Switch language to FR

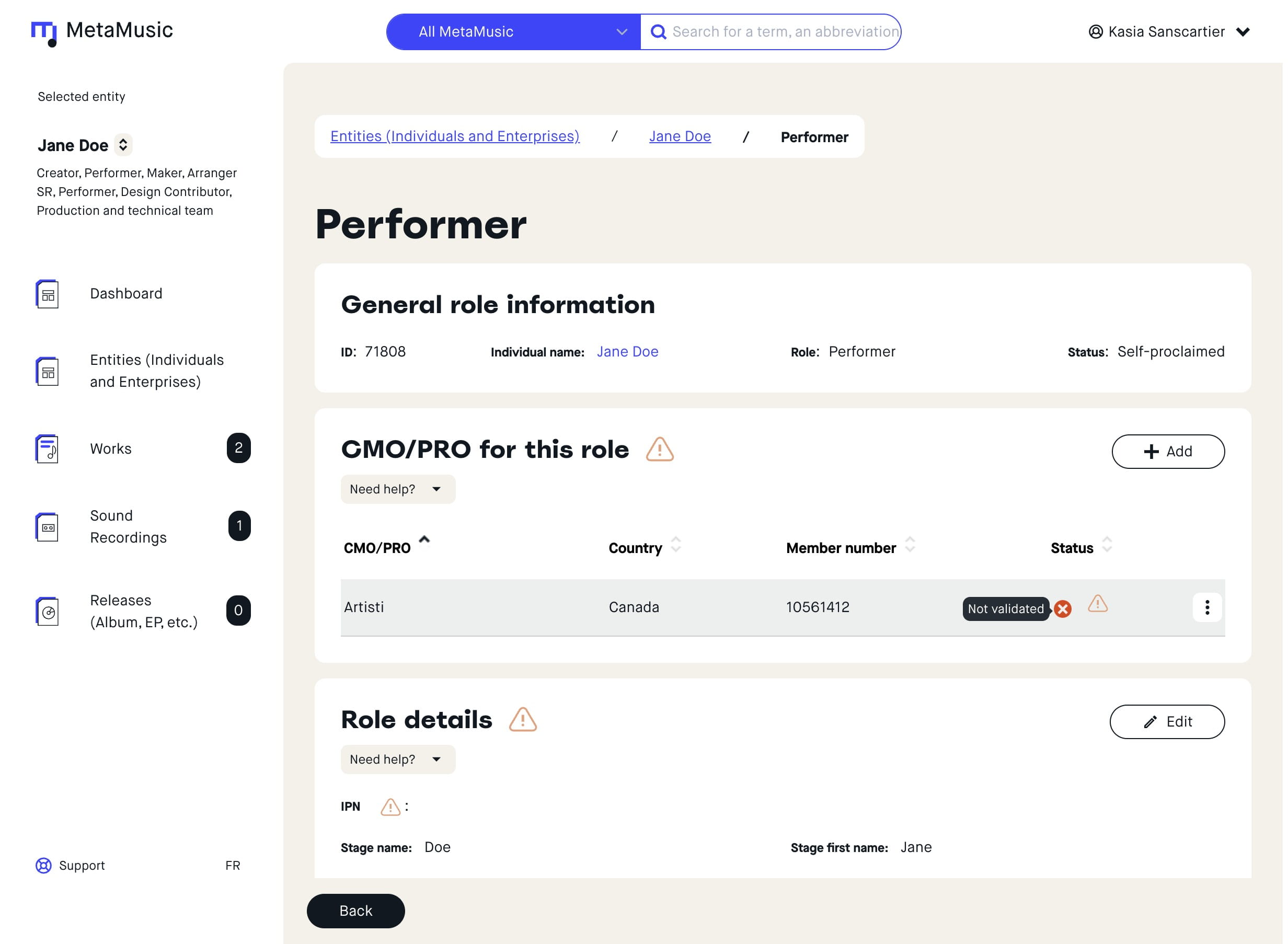pyautogui.click(x=233, y=866)
